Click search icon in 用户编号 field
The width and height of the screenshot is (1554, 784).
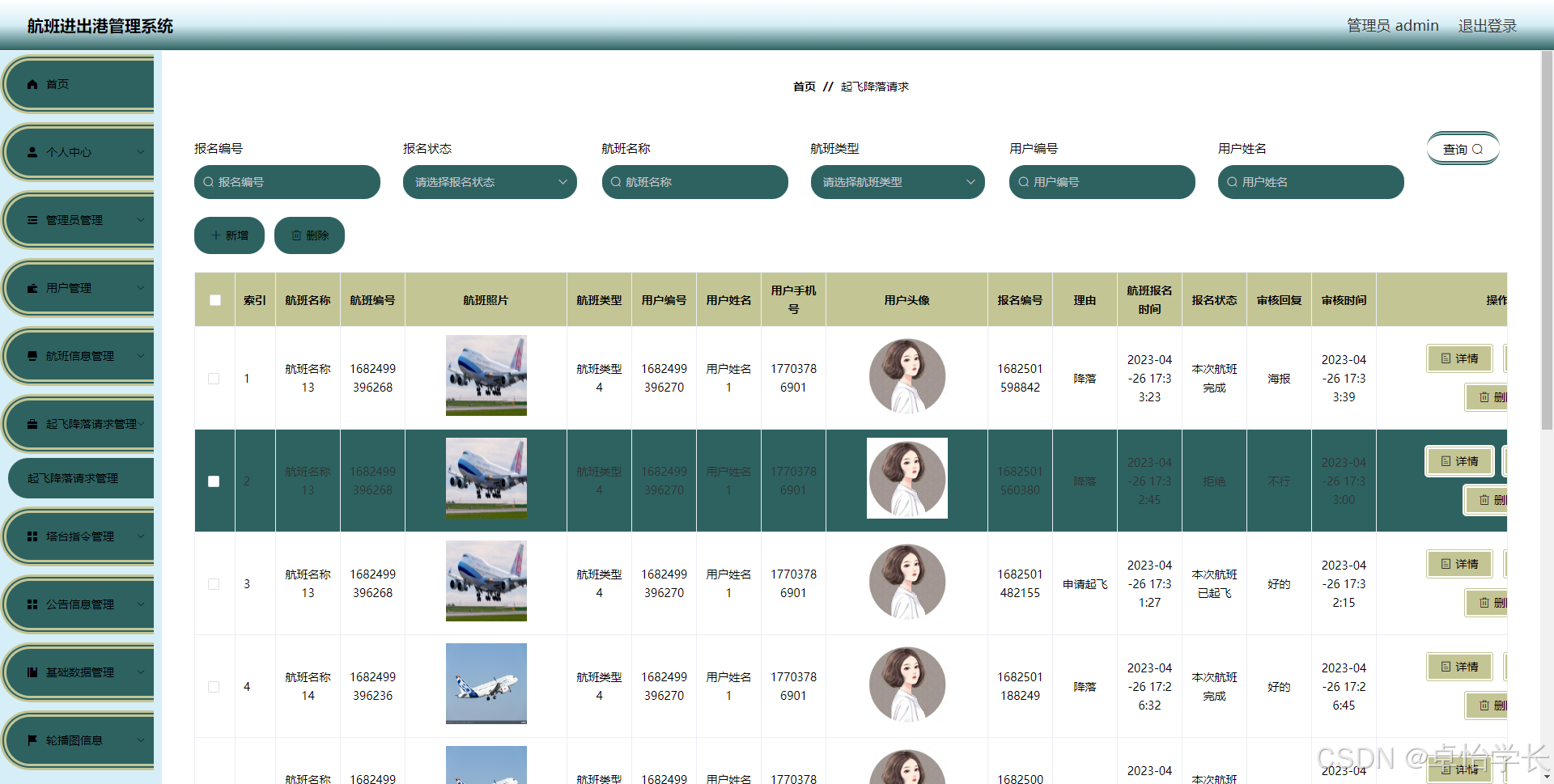(x=1024, y=182)
